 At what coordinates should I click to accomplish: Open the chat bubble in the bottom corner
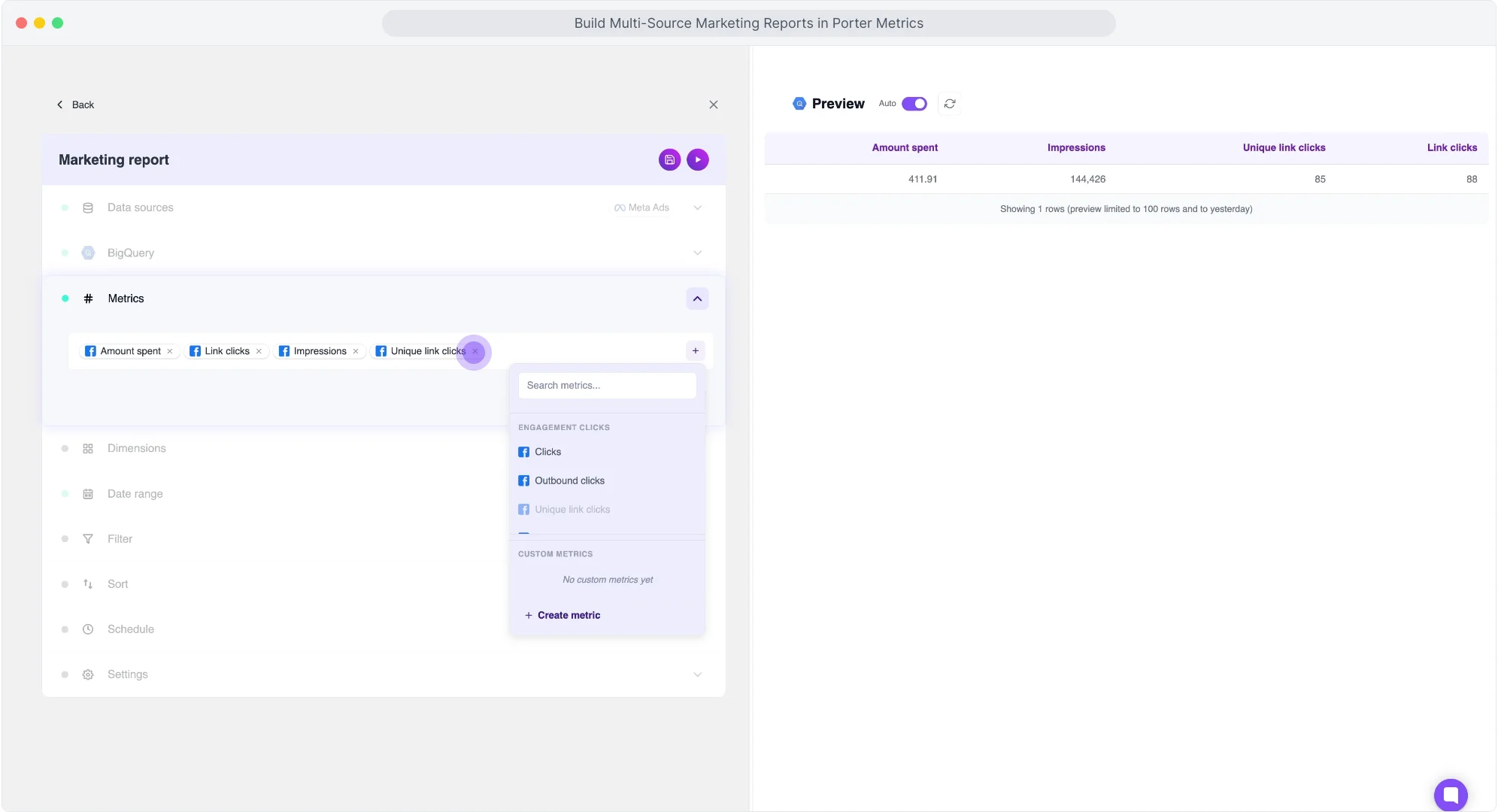coord(1450,795)
